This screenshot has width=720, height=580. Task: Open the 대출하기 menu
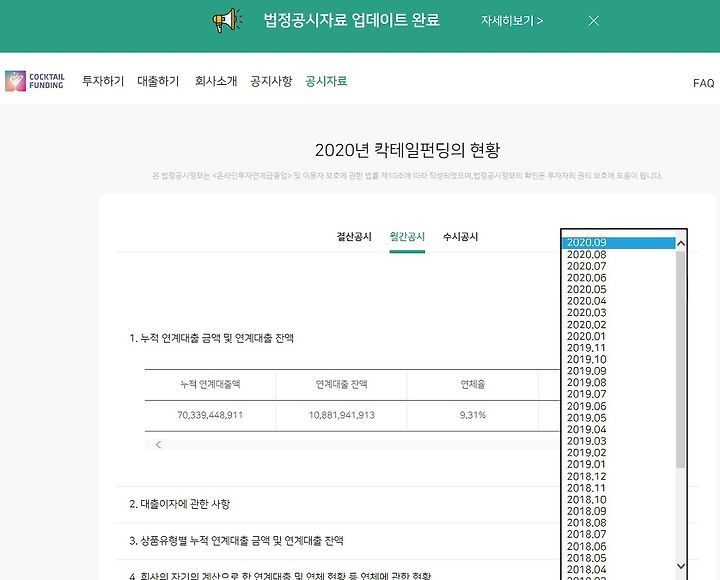[x=158, y=81]
